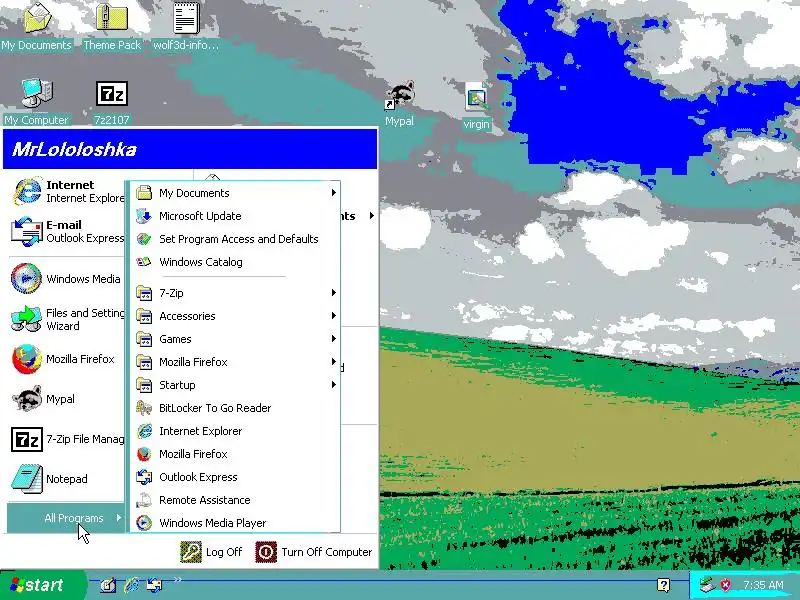Click the safely remove hardware tray icon

707,585
